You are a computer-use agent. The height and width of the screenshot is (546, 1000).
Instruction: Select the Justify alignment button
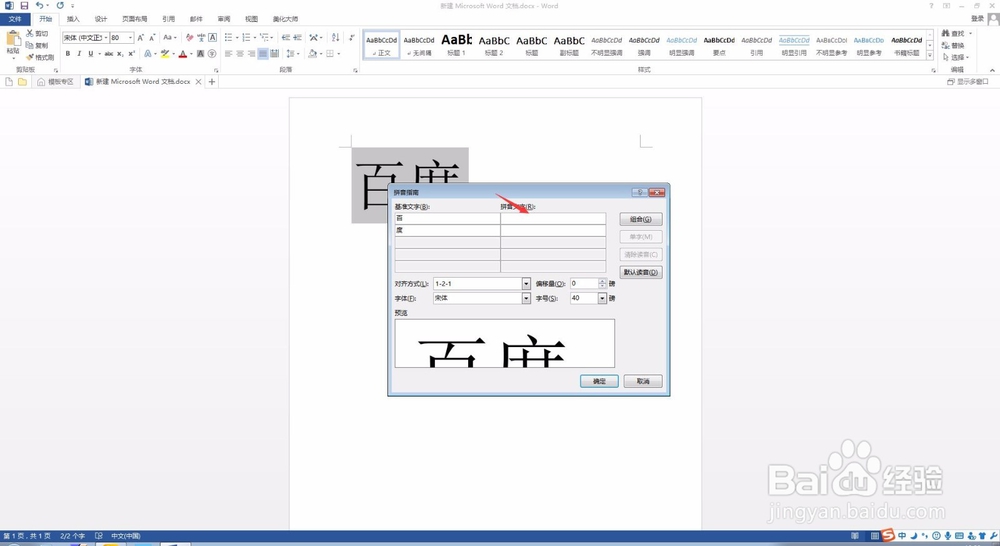263,54
